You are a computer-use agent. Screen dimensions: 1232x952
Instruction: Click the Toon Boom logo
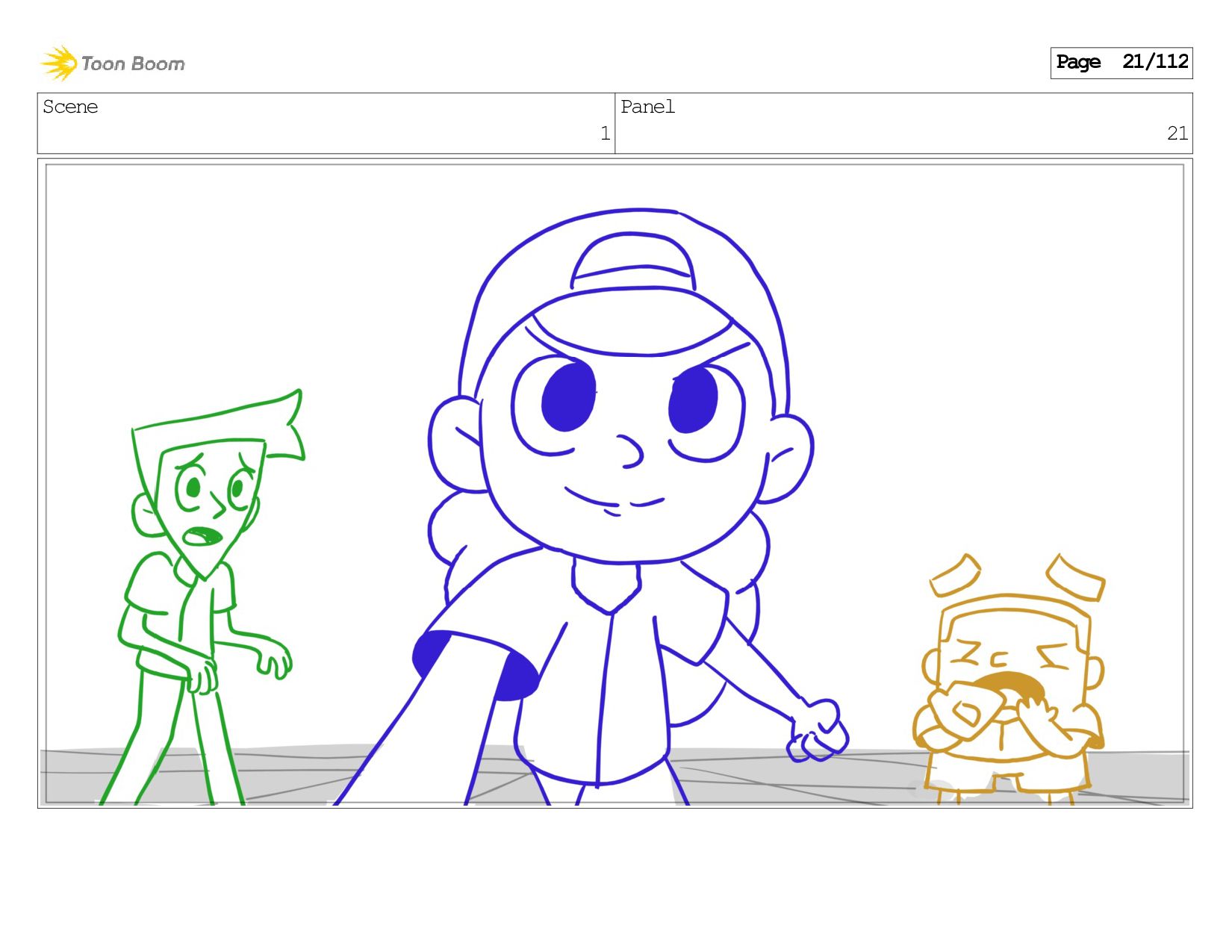(x=112, y=63)
